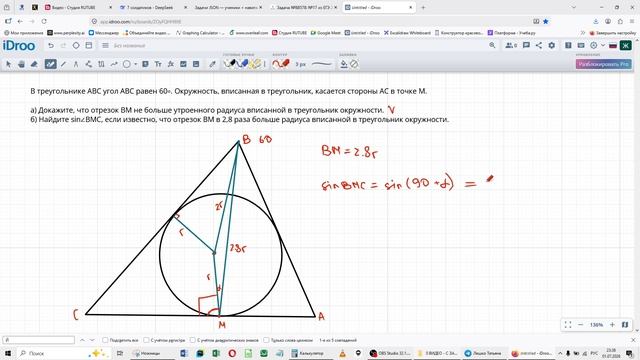Select the pointer selection tool
The height and width of the screenshot is (360, 640).
(8, 64)
